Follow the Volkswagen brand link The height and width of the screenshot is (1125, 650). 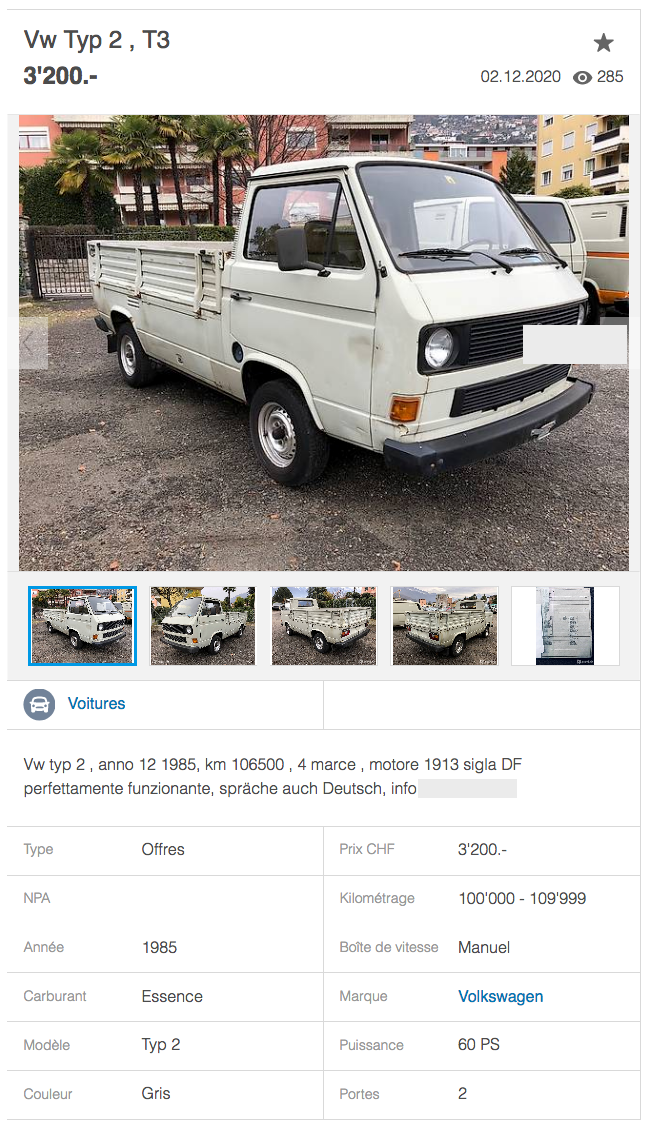[500, 997]
